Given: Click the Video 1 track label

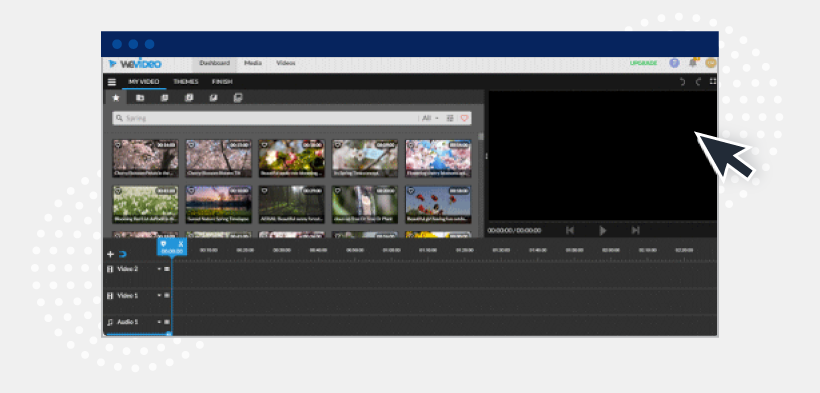Looking at the screenshot, I should pos(128,296).
